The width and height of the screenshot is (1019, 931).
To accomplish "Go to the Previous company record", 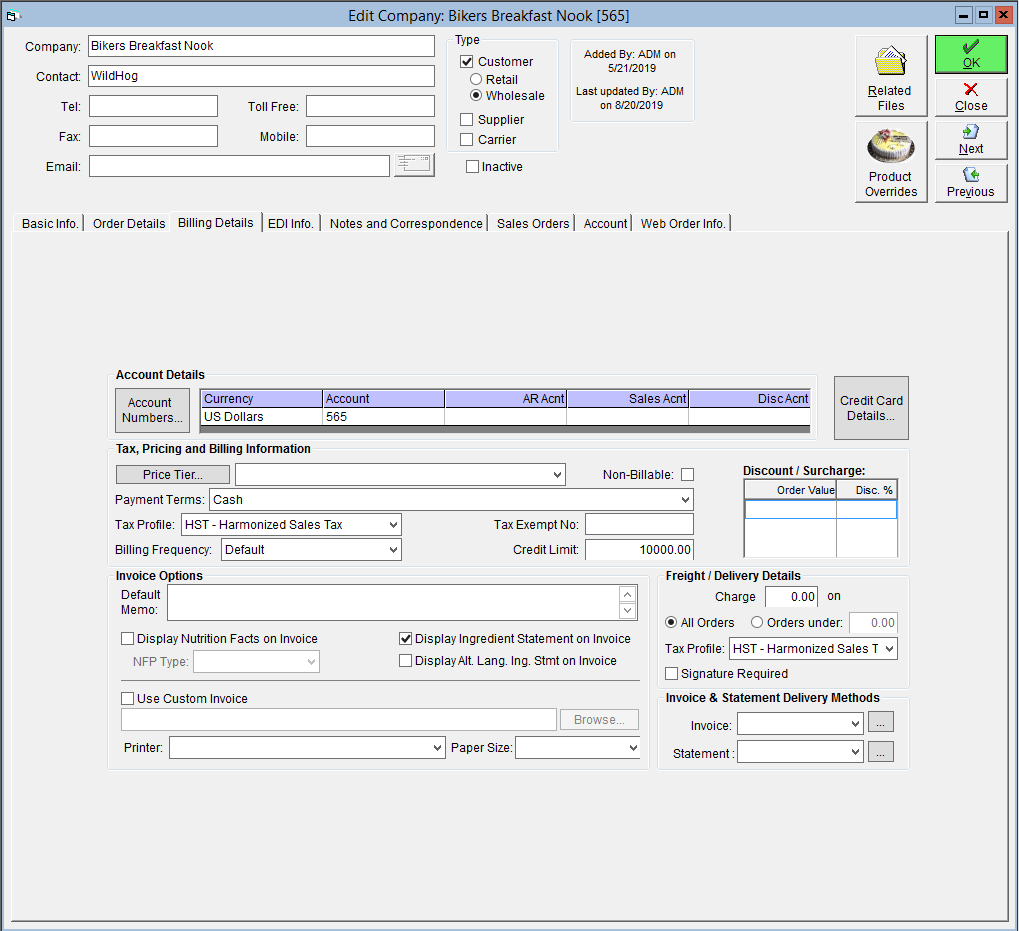I will (x=971, y=183).
